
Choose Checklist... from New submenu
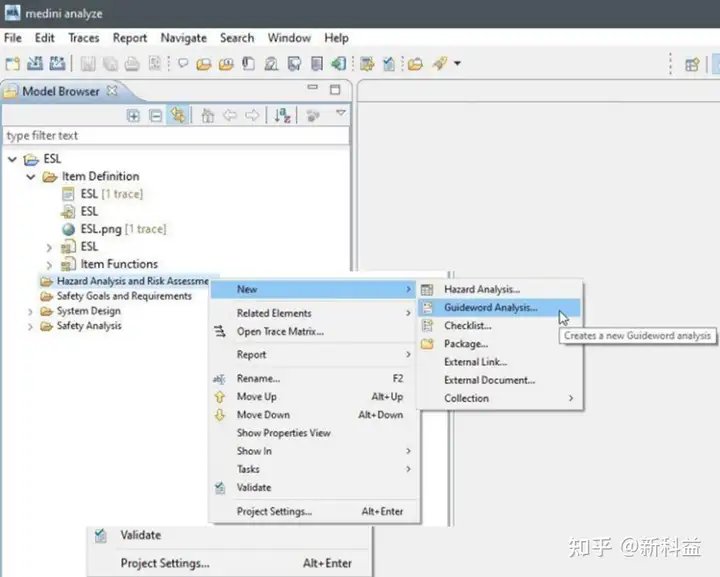pos(500,325)
